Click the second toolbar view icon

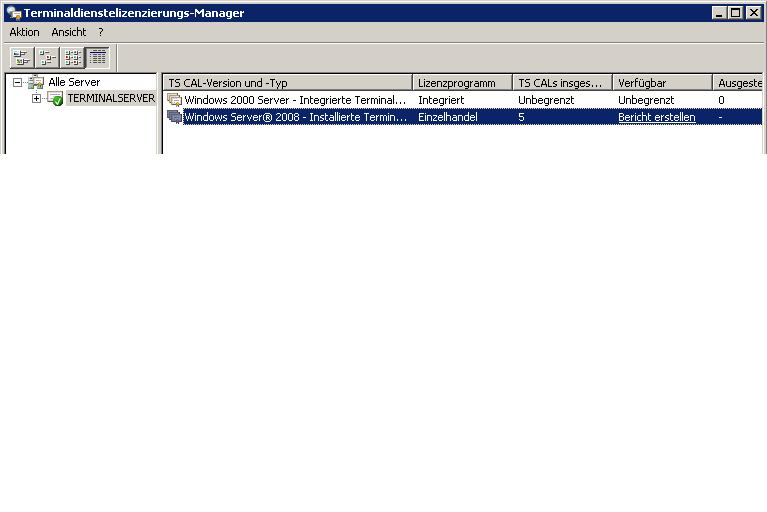[x=47, y=58]
